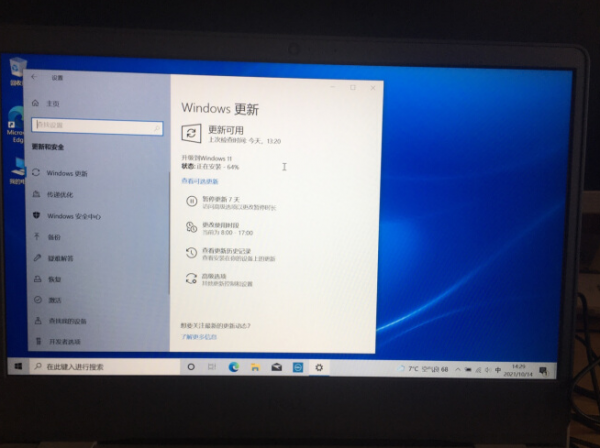The height and width of the screenshot is (448, 600).
Task: Open Task View on the taskbar
Action: [212, 367]
